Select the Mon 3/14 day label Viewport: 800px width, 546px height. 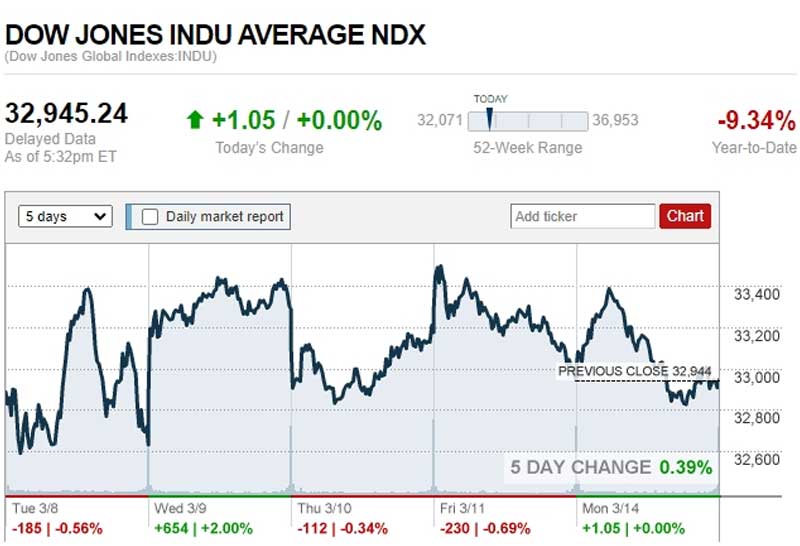(x=609, y=508)
